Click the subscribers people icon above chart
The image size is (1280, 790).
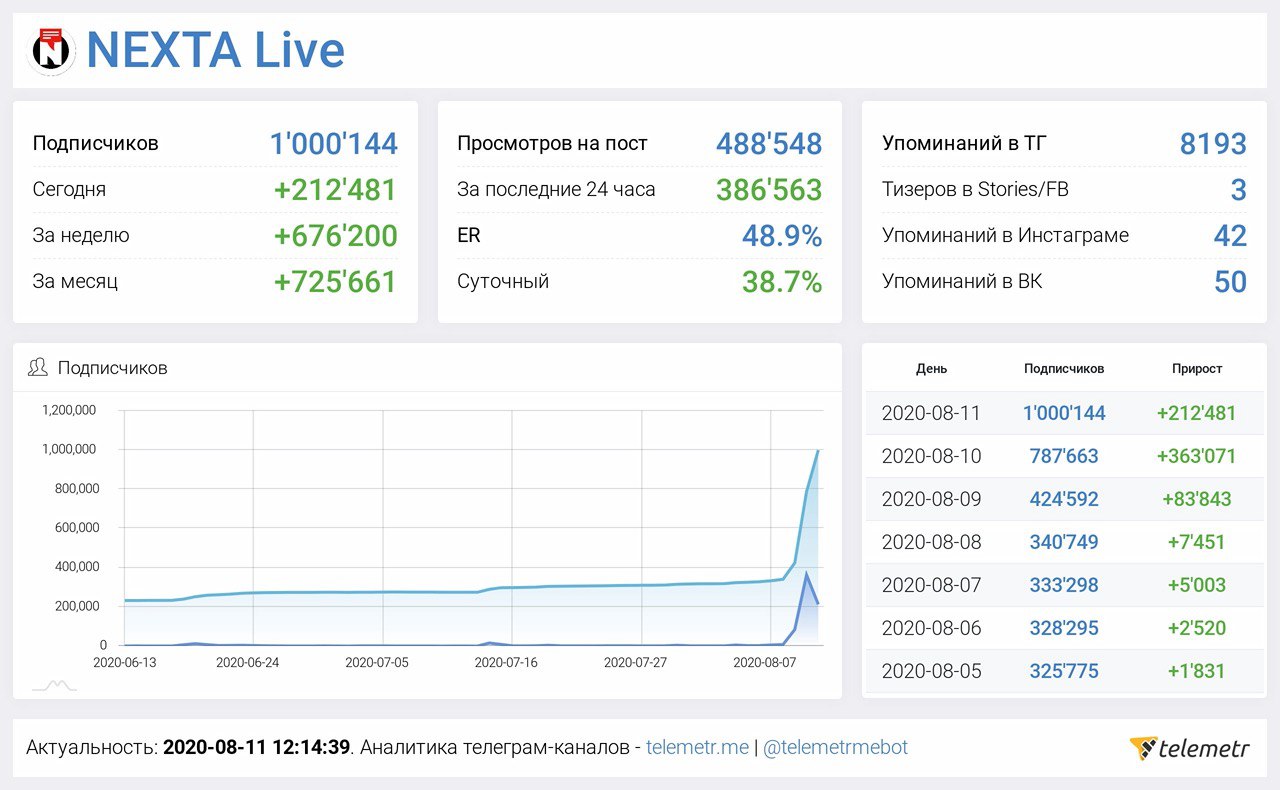click(38, 367)
